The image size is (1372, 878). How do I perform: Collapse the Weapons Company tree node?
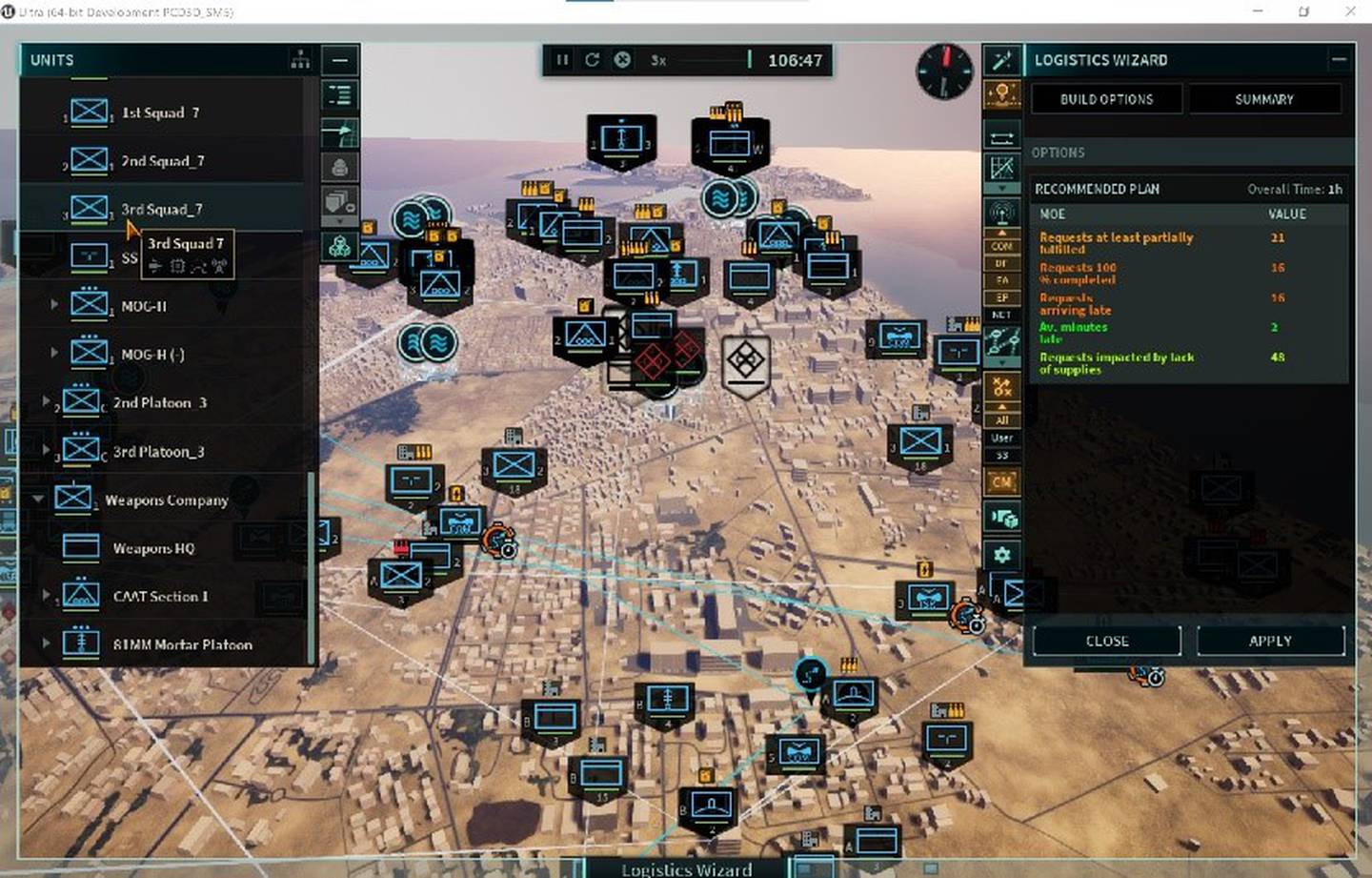coord(38,499)
